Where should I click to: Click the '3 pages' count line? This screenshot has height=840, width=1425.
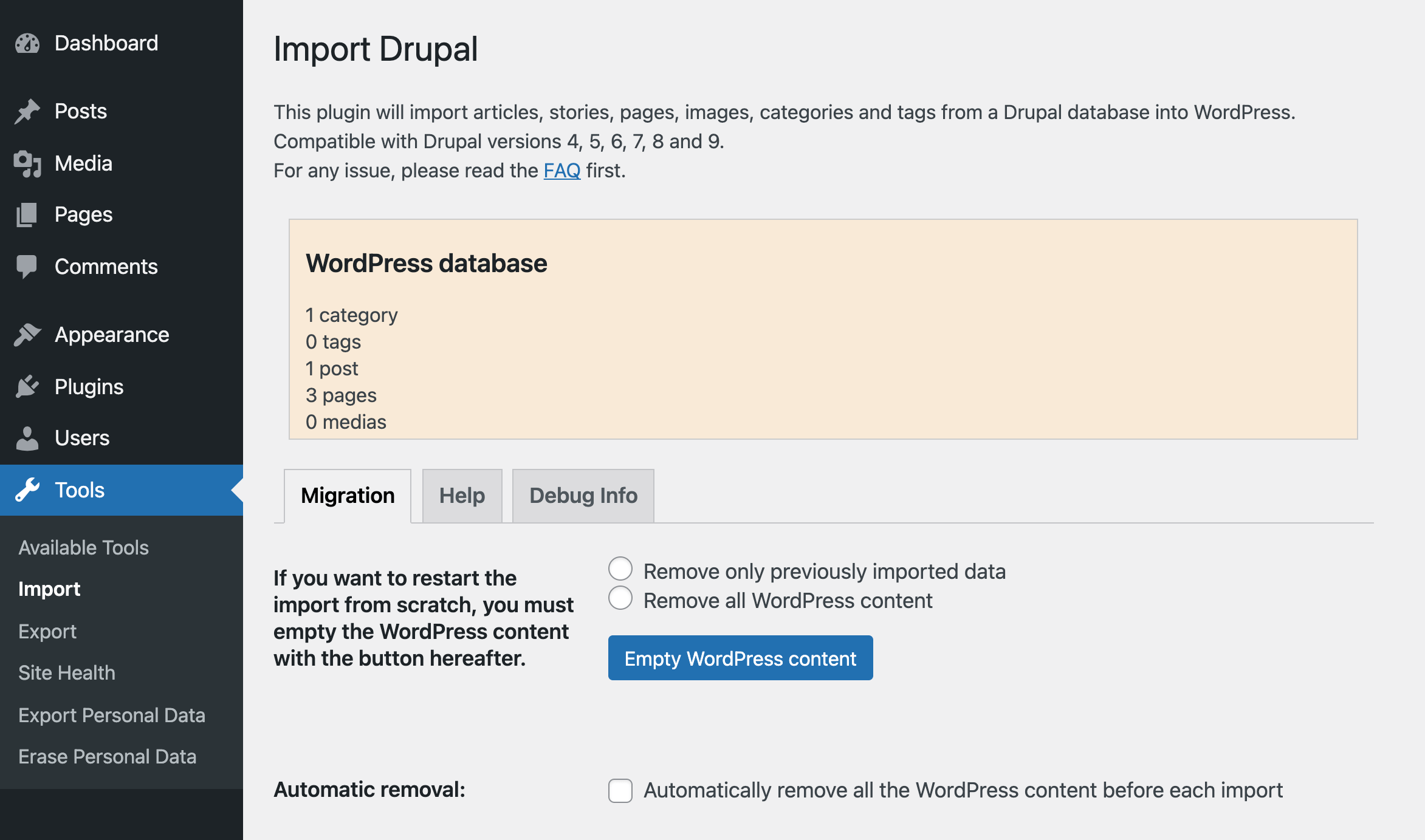[x=342, y=395]
